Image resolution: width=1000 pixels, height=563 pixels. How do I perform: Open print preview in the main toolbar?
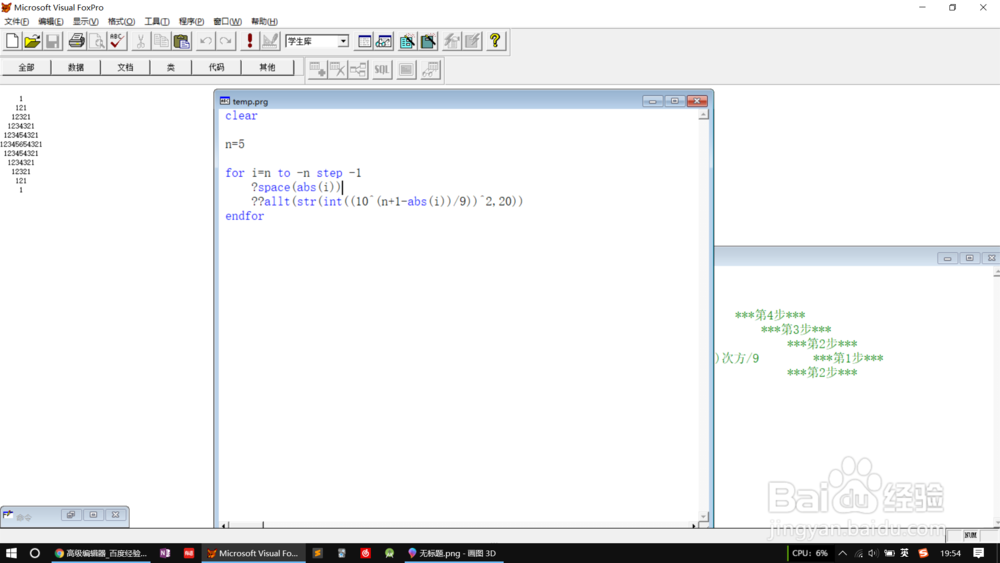(x=97, y=41)
